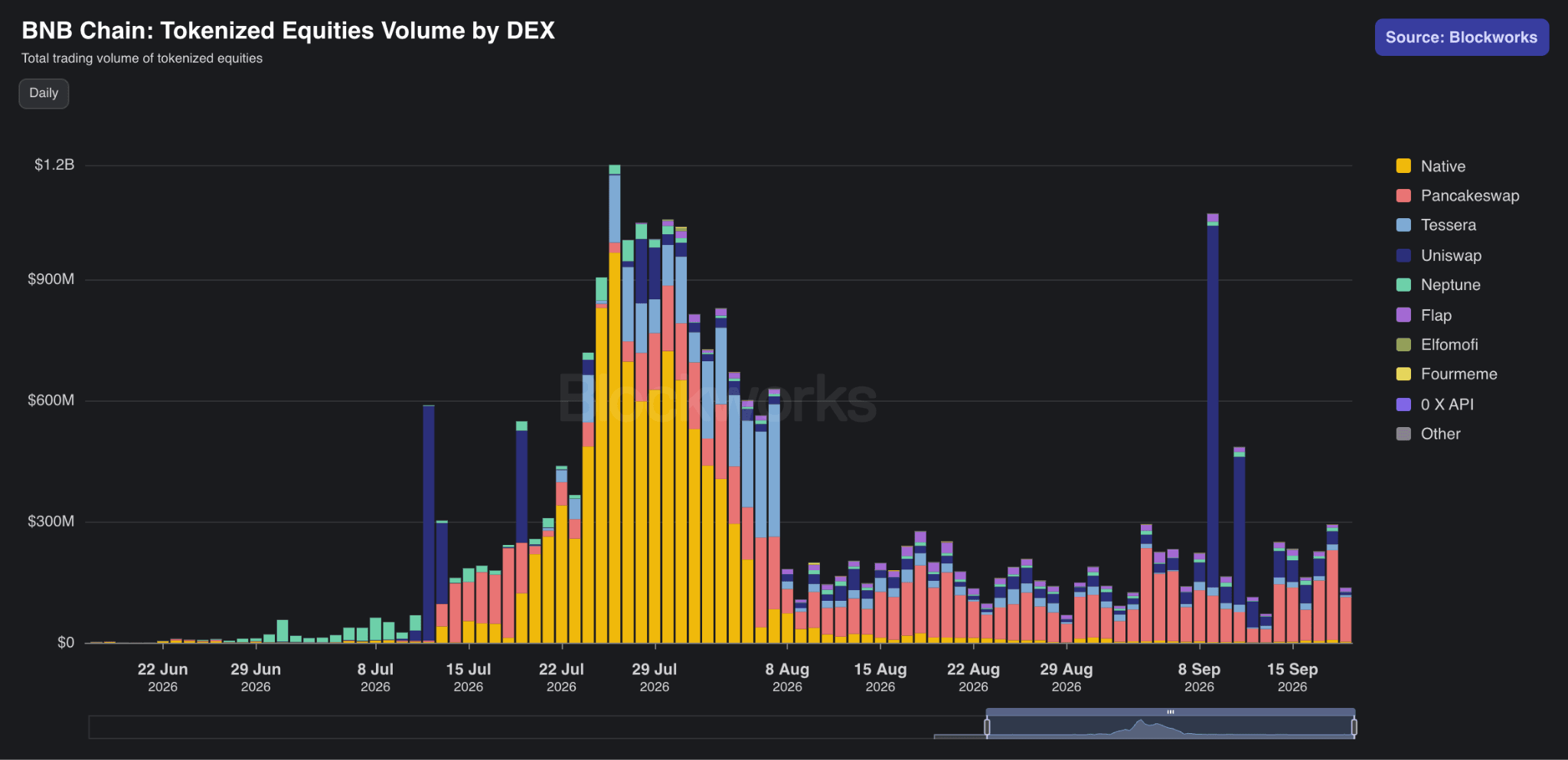Click the Fourmeme legend yellow icon
The image size is (1568, 760).
(1403, 374)
